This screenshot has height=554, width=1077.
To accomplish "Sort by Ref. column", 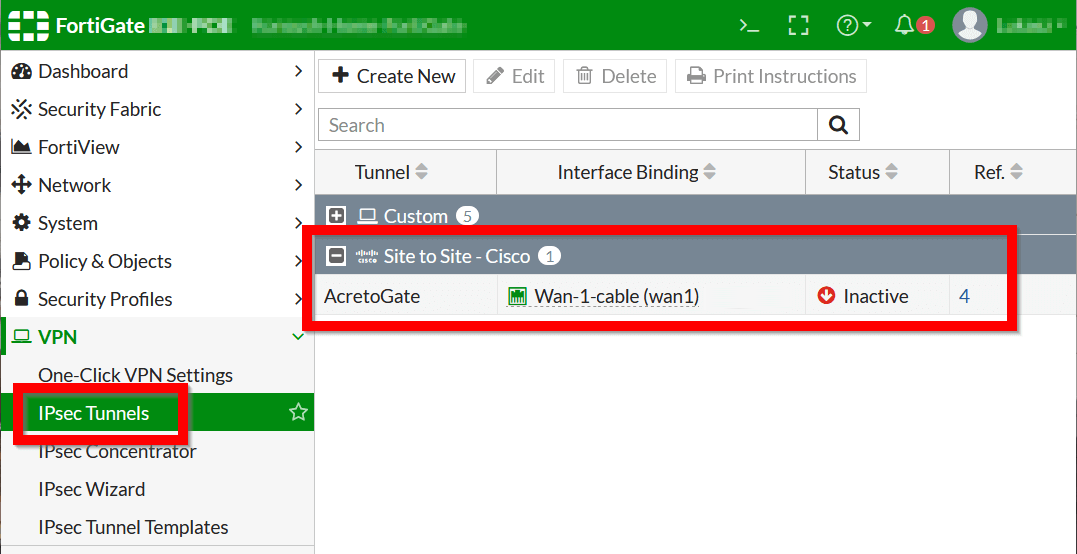I will [x=998, y=172].
